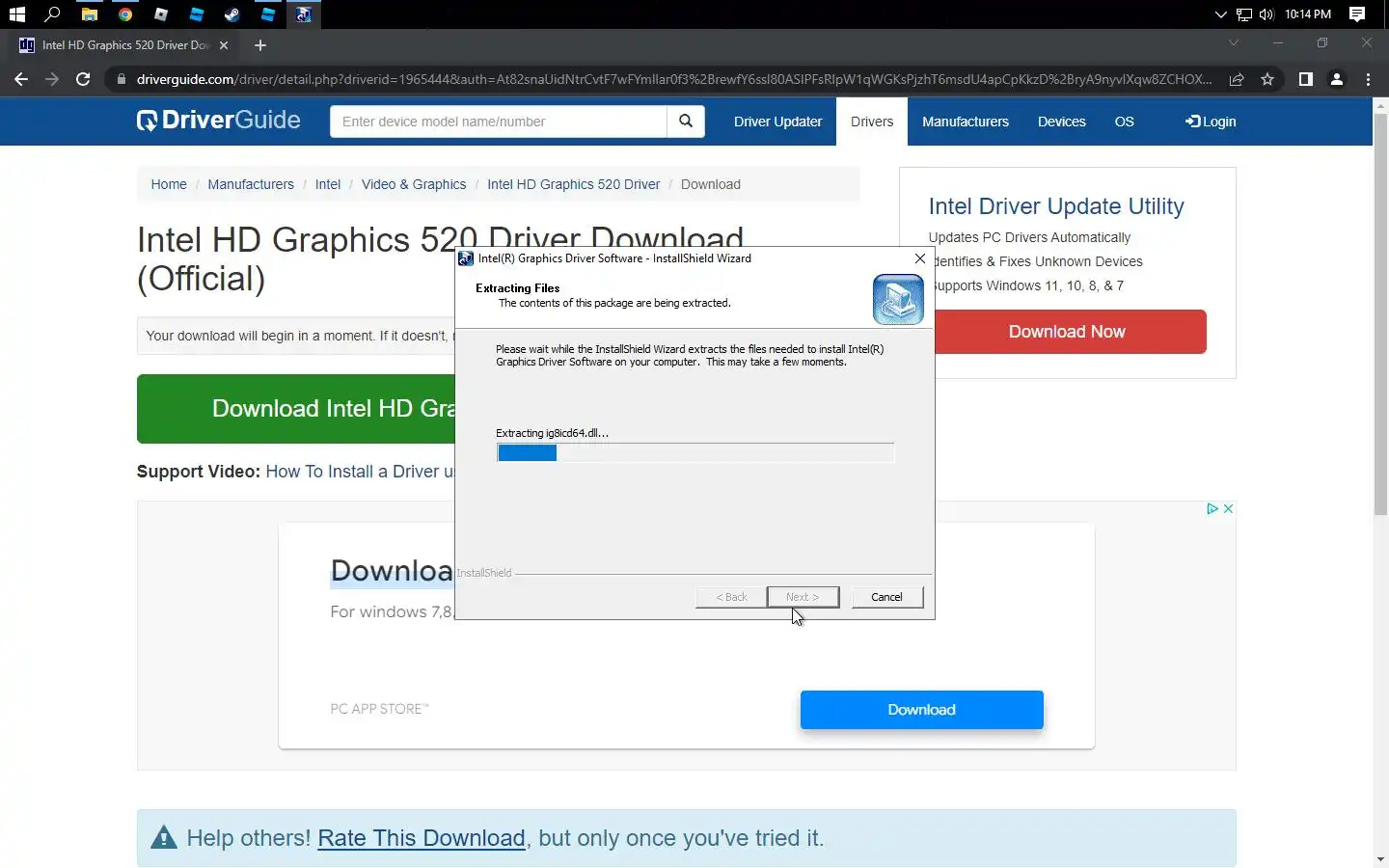This screenshot has height=868, width=1389.
Task: Open the OS nav item
Action: pos(1125,122)
